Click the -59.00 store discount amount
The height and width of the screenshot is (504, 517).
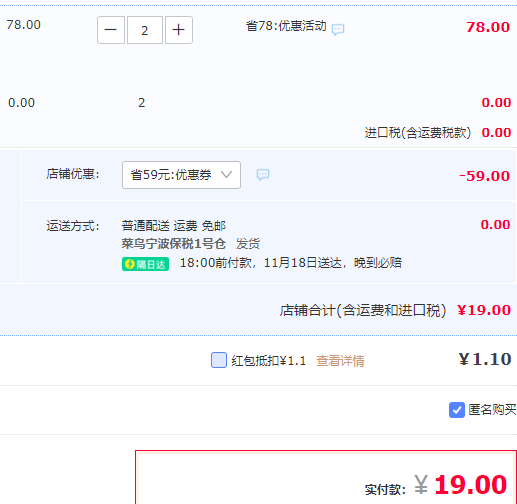484,176
